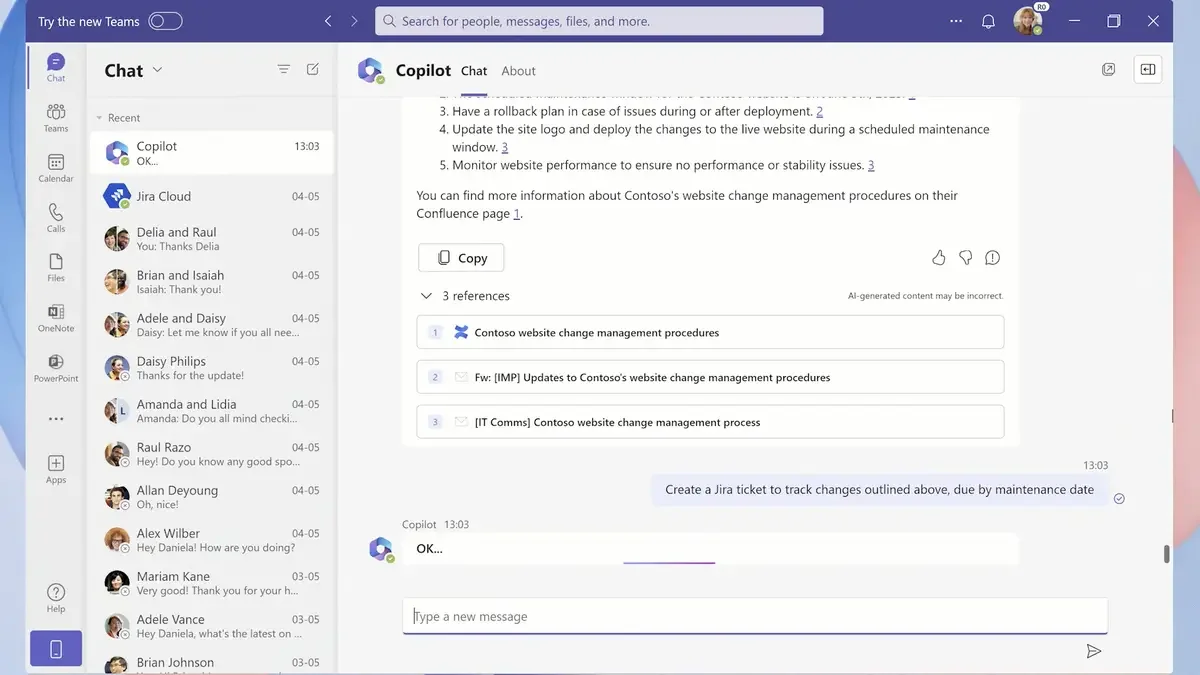Image resolution: width=1200 pixels, height=675 pixels.
Task: Open the Chat section in the sidebar
Action: click(56, 67)
